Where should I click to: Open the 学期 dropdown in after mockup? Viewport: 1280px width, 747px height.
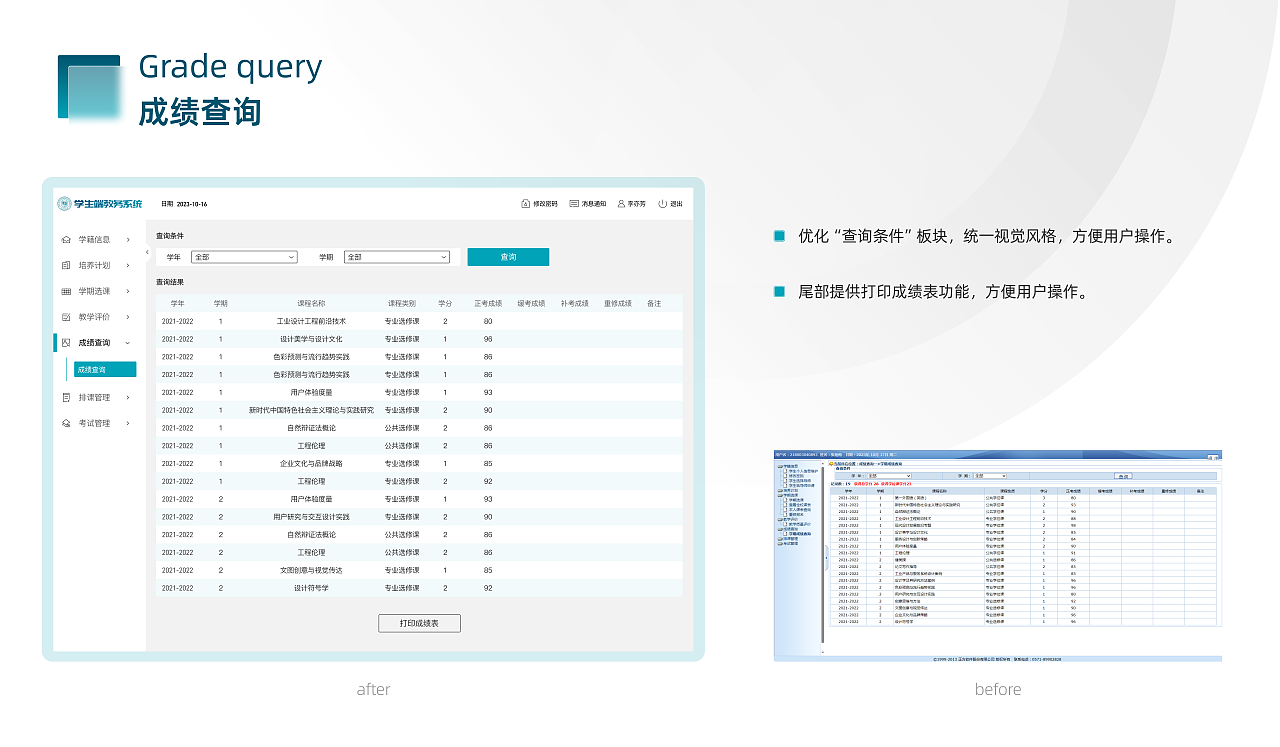[x=397, y=257]
